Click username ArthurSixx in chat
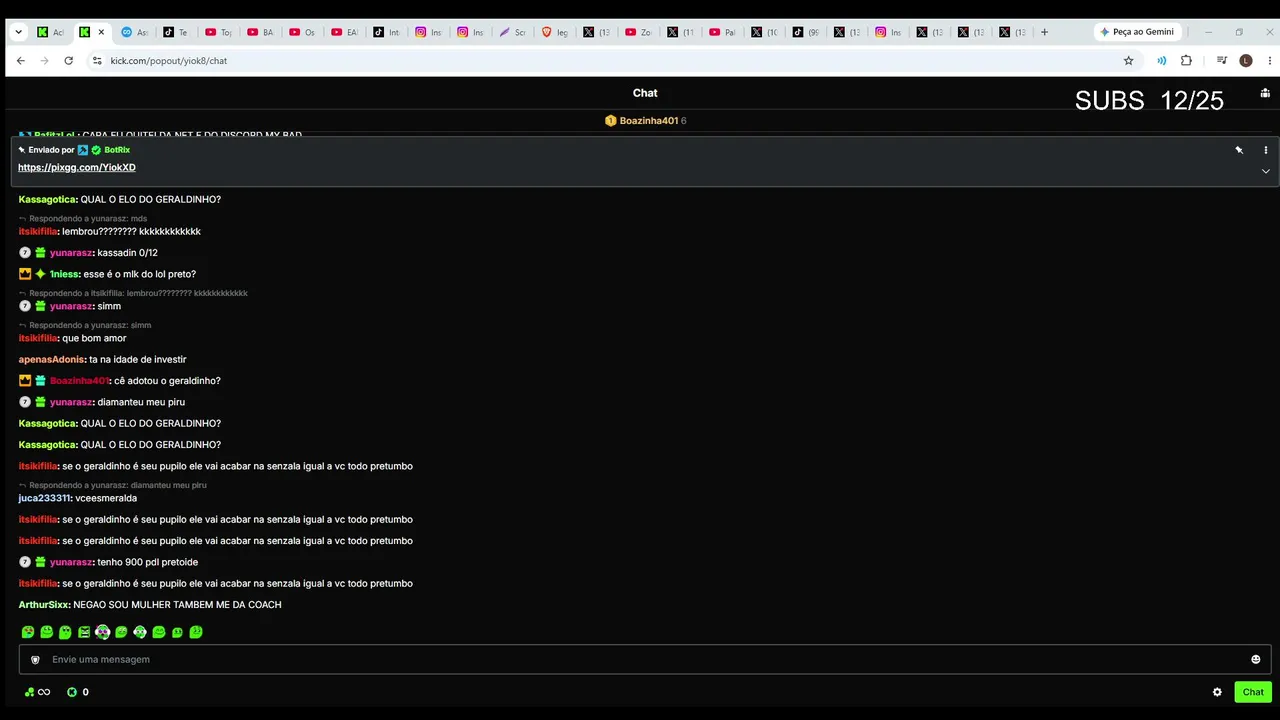 coord(44,605)
